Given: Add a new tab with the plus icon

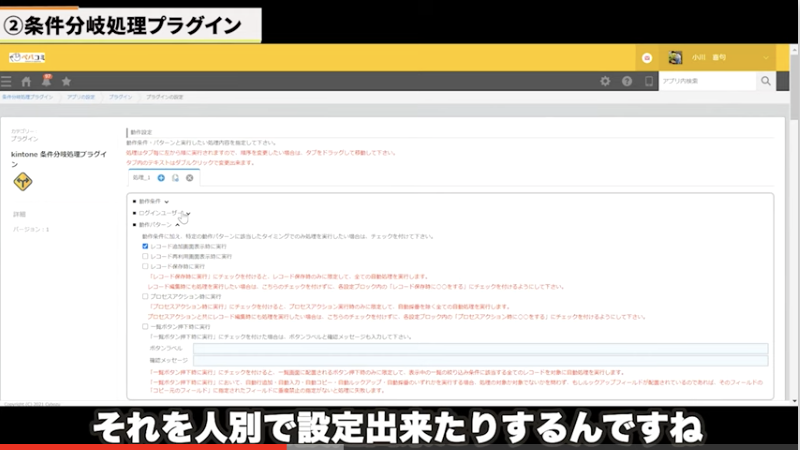Looking at the screenshot, I should pos(161,177).
